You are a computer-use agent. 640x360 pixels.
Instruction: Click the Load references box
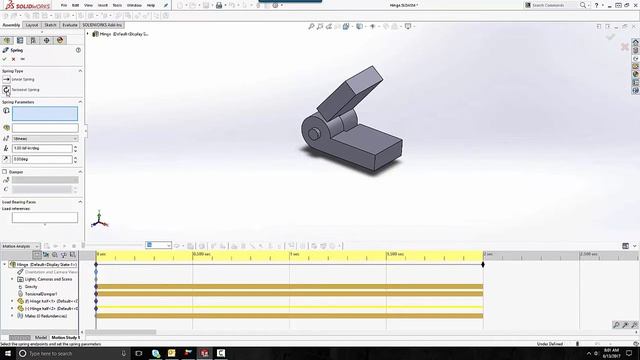pyautogui.click(x=45, y=218)
